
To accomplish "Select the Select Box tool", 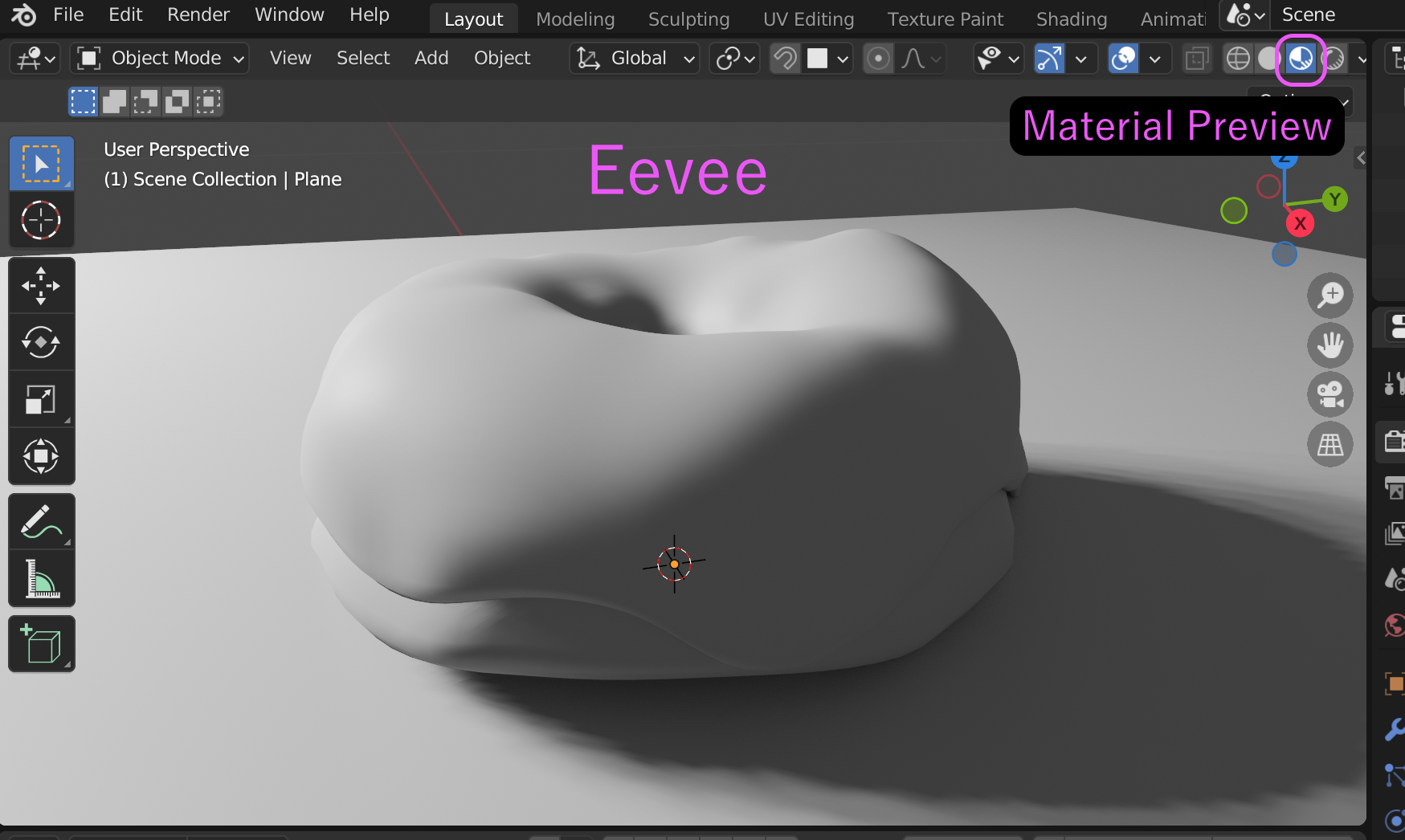I will pyautogui.click(x=41, y=163).
